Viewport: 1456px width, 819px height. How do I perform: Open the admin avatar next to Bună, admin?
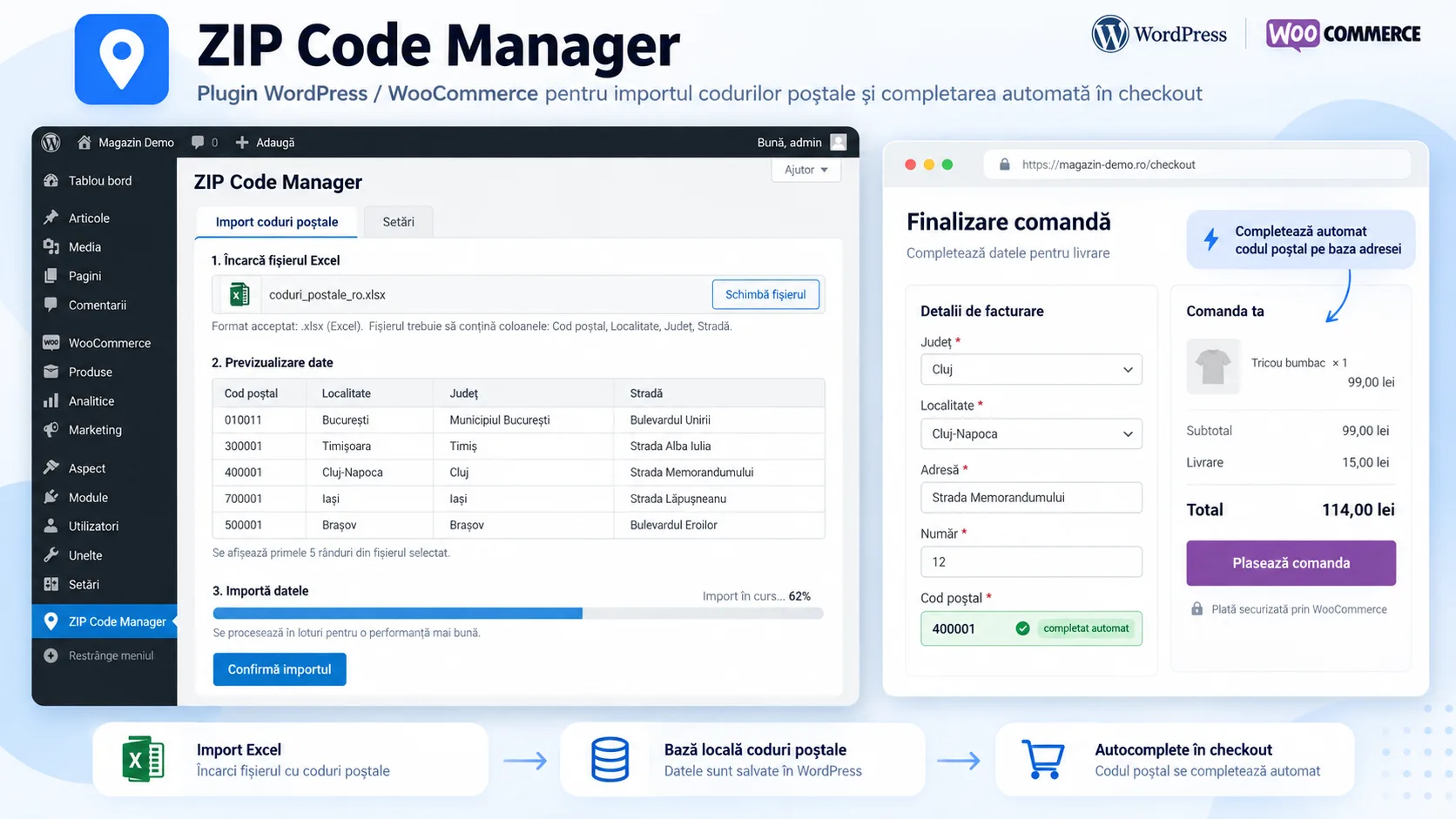(838, 142)
